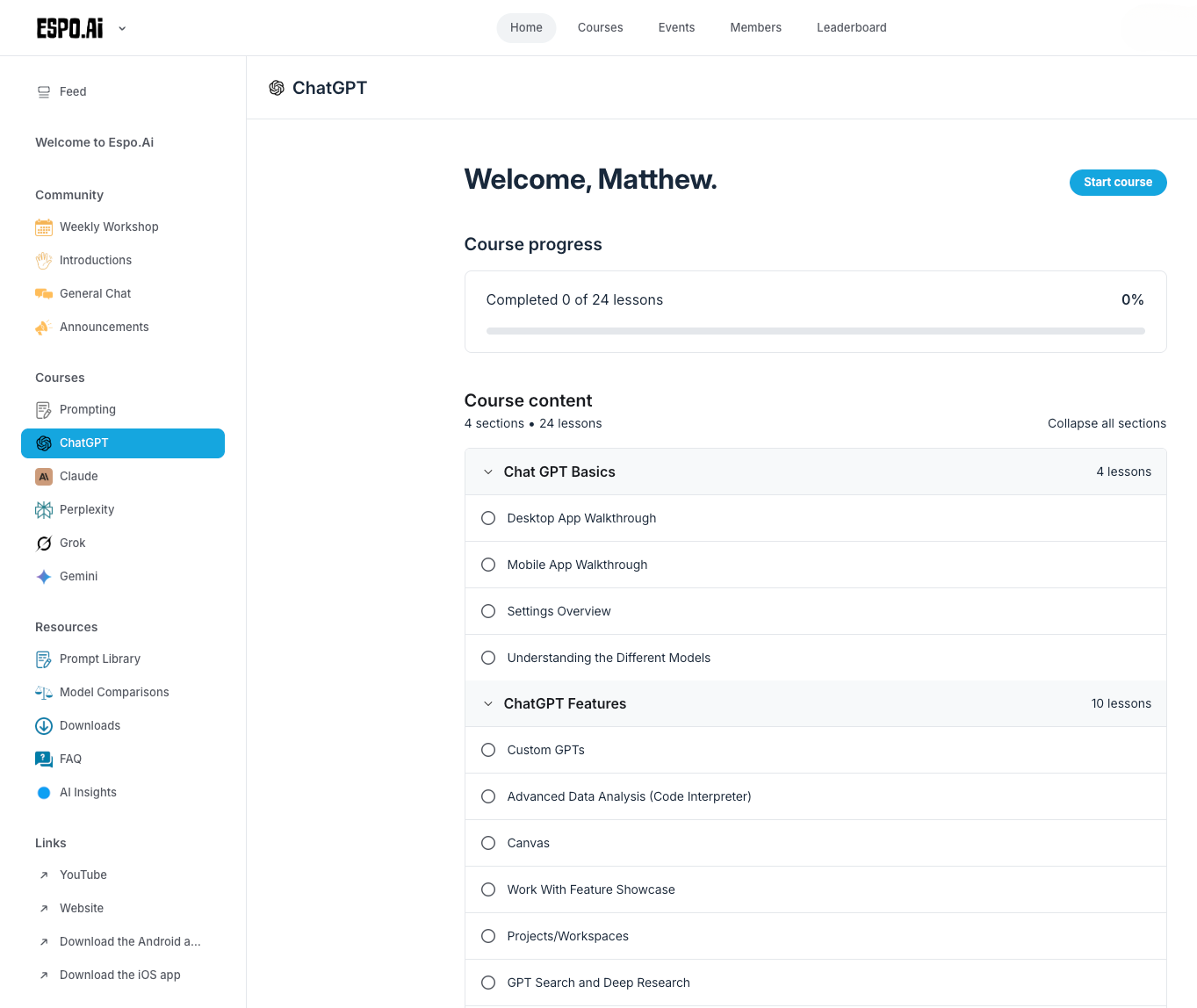
Task: Collapse the Chat GPT Basics section chevron
Action: coord(488,472)
